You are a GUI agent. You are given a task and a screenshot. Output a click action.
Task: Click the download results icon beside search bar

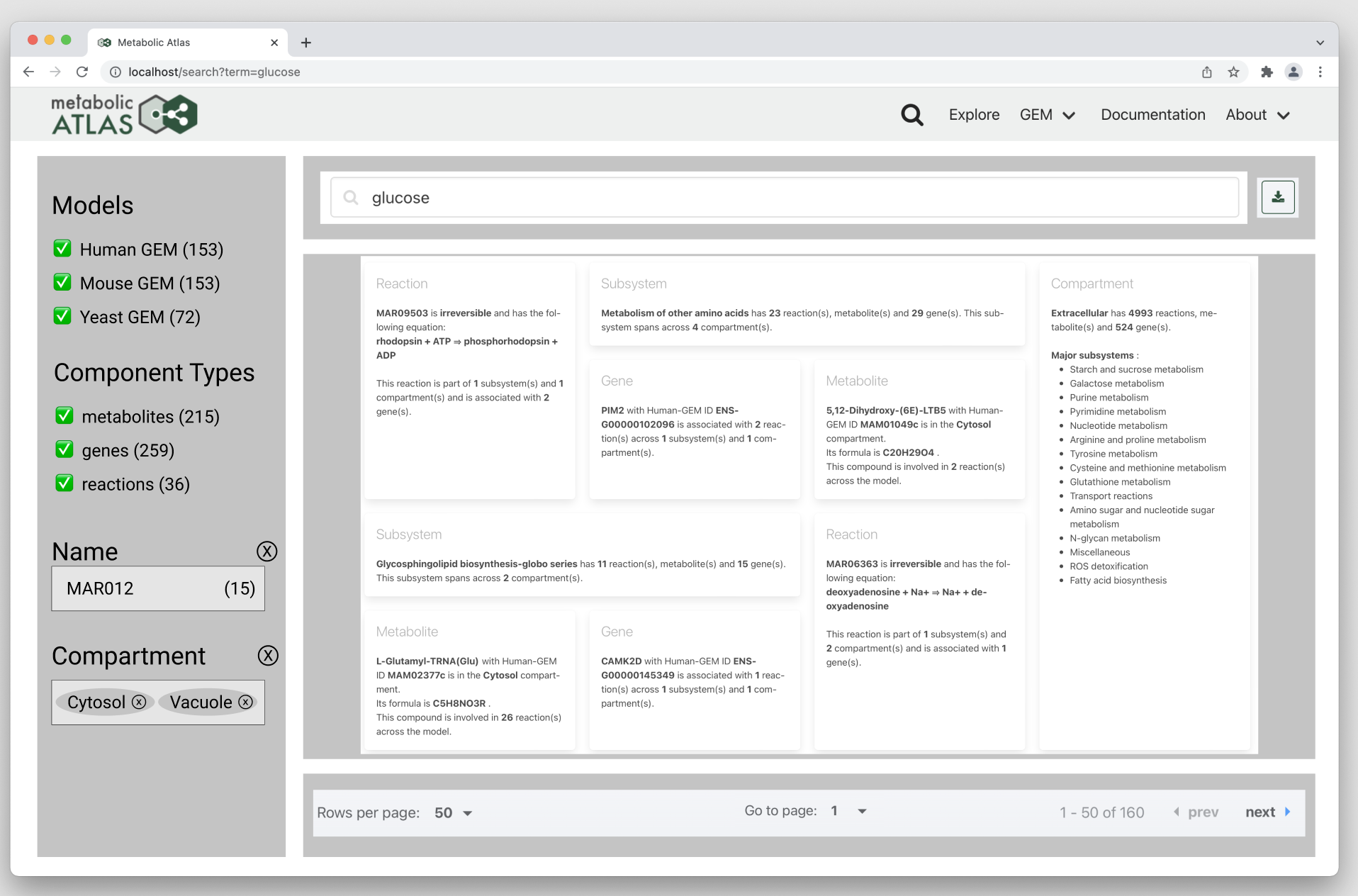1277,197
